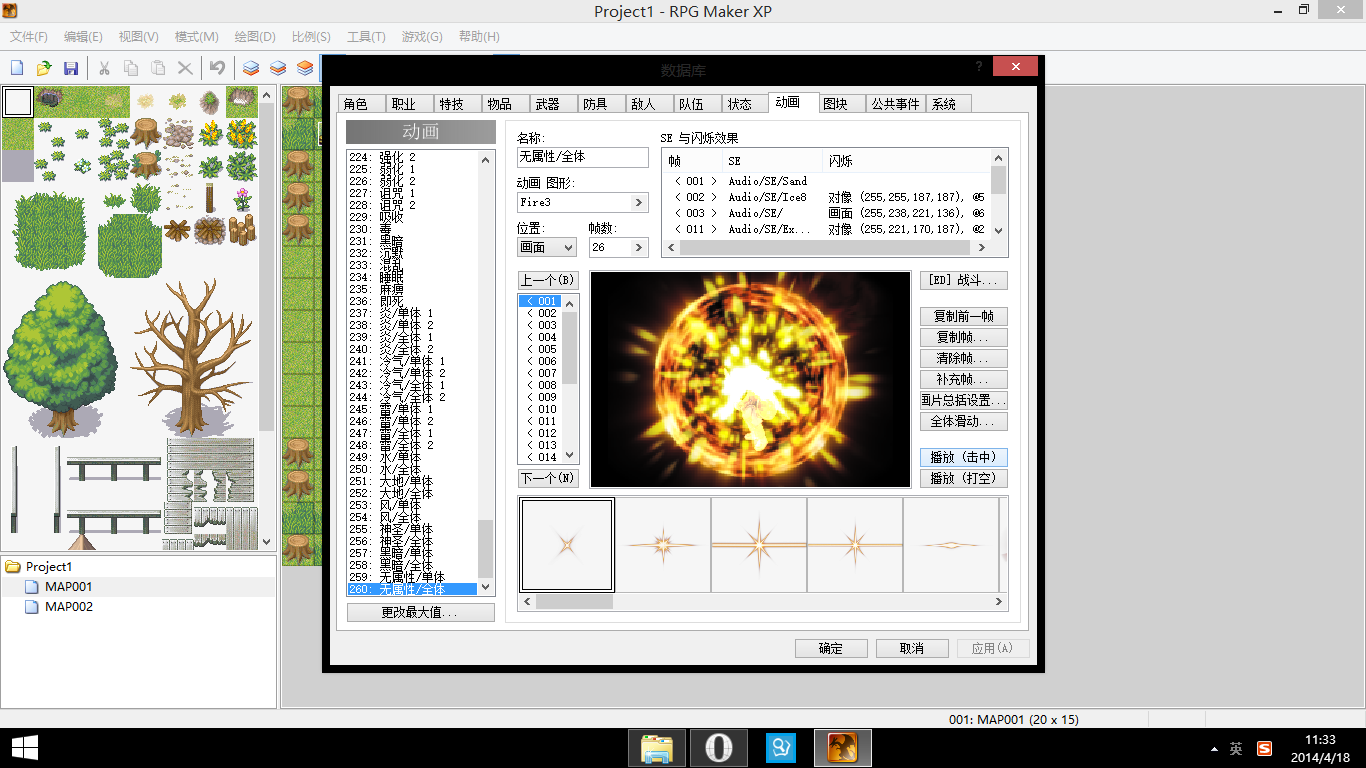Click the Cut scissors icon
Image resolution: width=1366 pixels, height=768 pixels.
[x=104, y=68]
